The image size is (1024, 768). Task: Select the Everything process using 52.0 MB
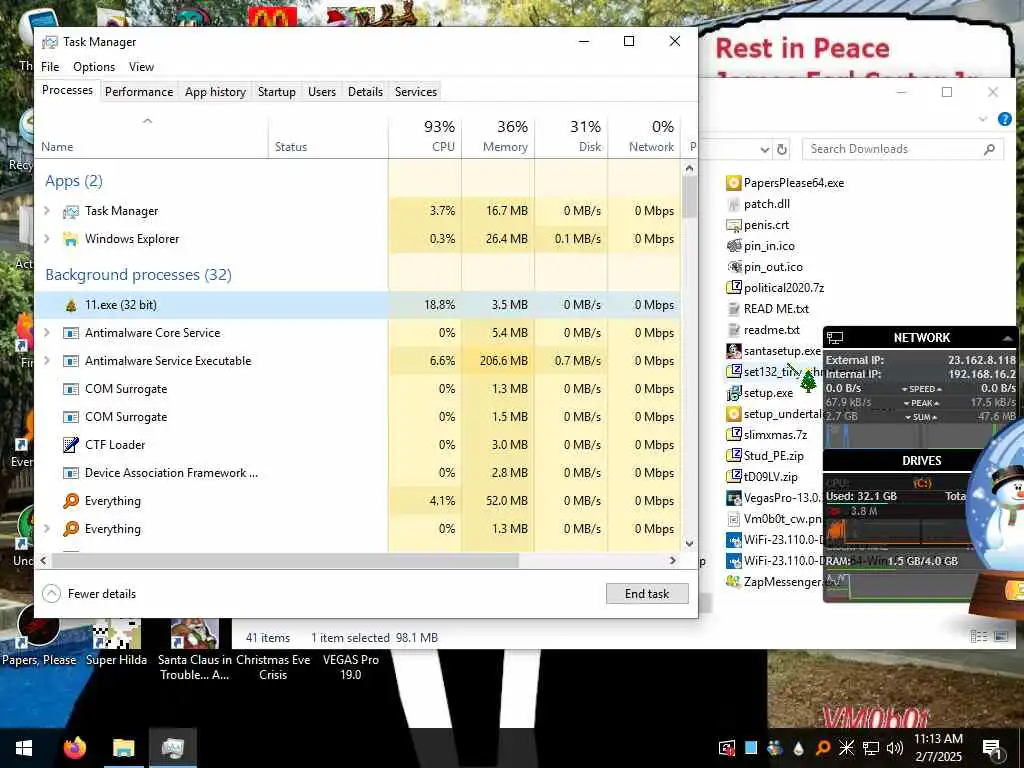point(357,501)
